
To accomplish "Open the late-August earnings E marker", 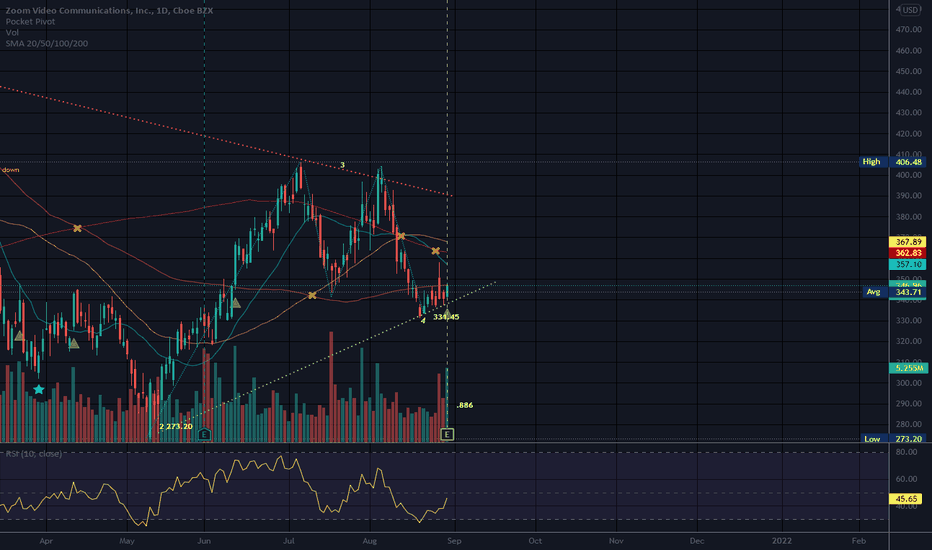I will pos(448,435).
